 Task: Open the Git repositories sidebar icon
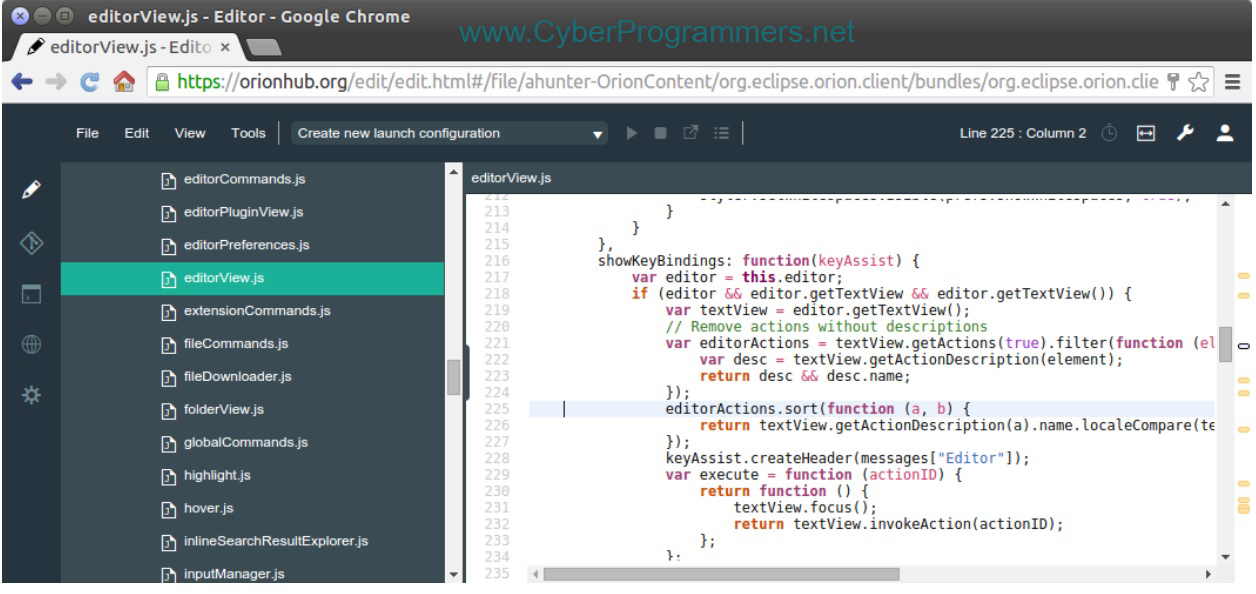(x=30, y=241)
